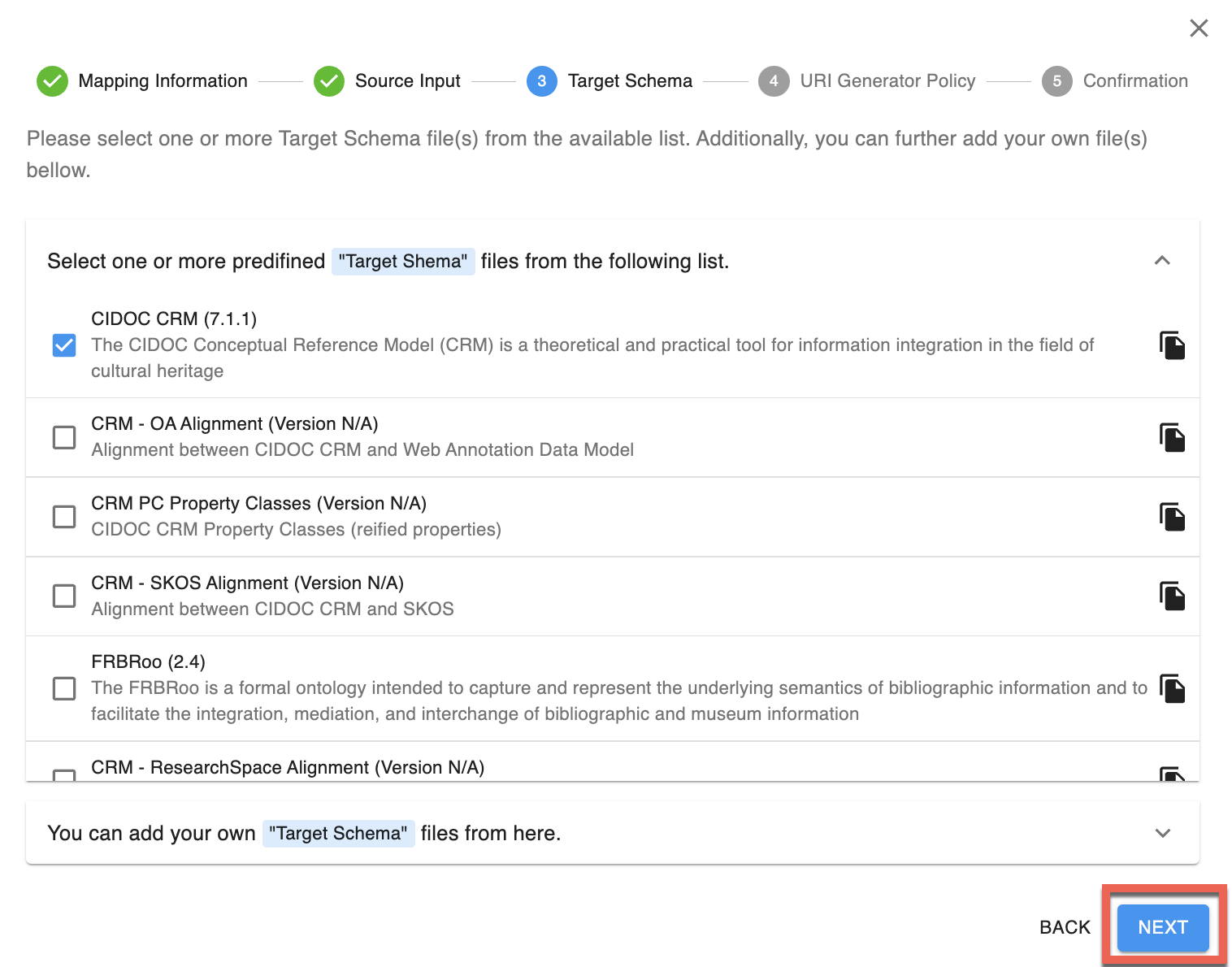Viewport: 1232px width, 967px height.
Task: Click the Mapping Information green checkmark icon
Action: coord(53,81)
